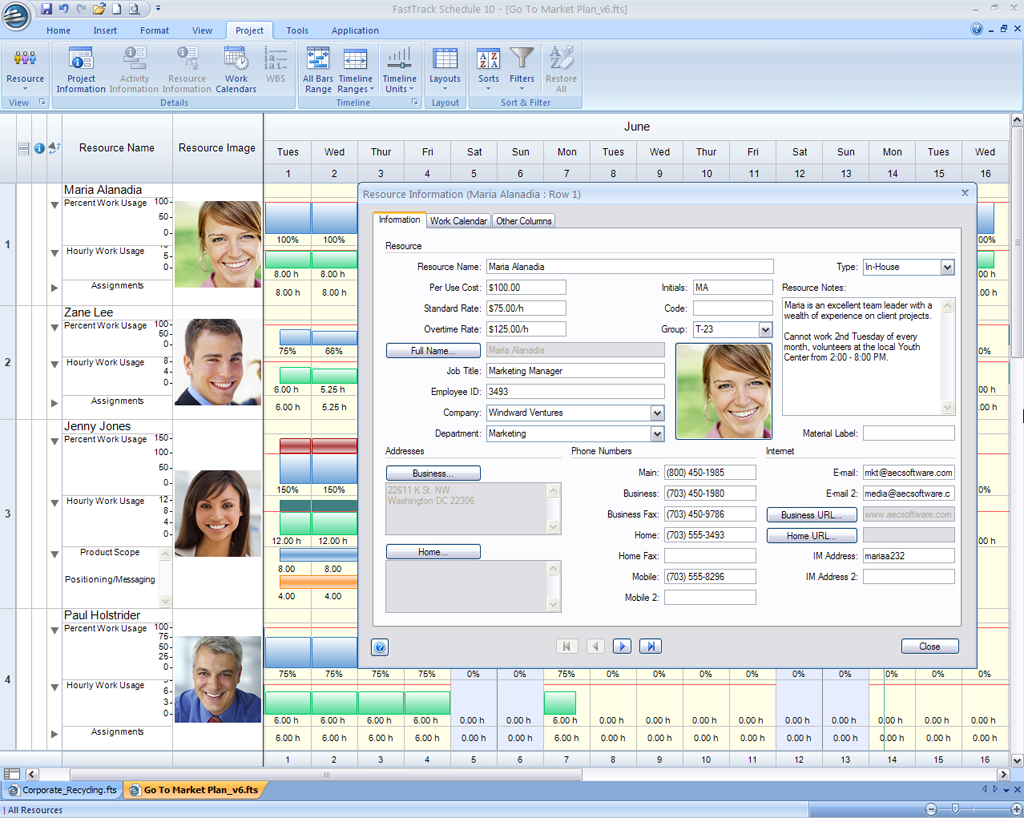Click the help icon in the dialog
The image size is (1024, 818).
380,647
